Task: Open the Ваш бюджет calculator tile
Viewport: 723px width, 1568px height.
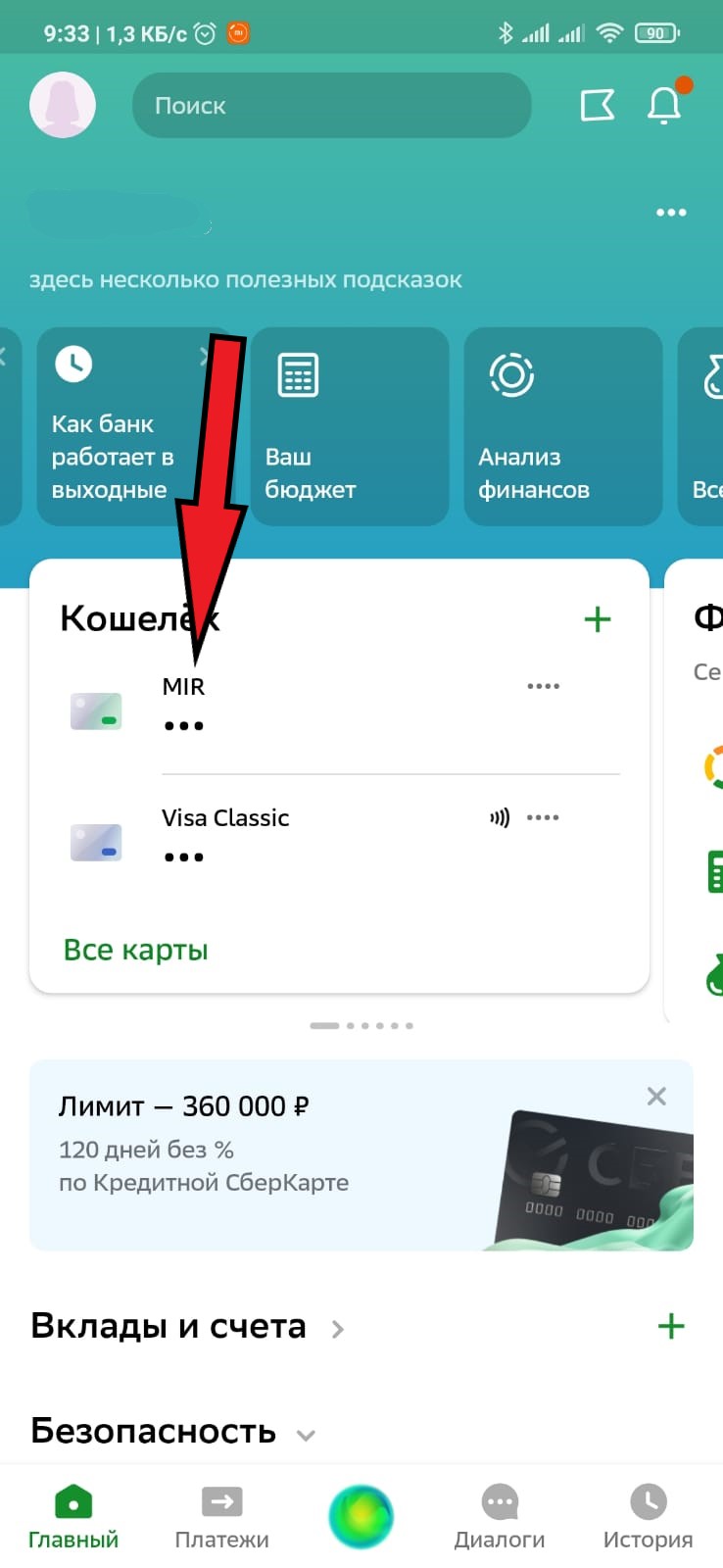Action: pyautogui.click(x=350, y=426)
